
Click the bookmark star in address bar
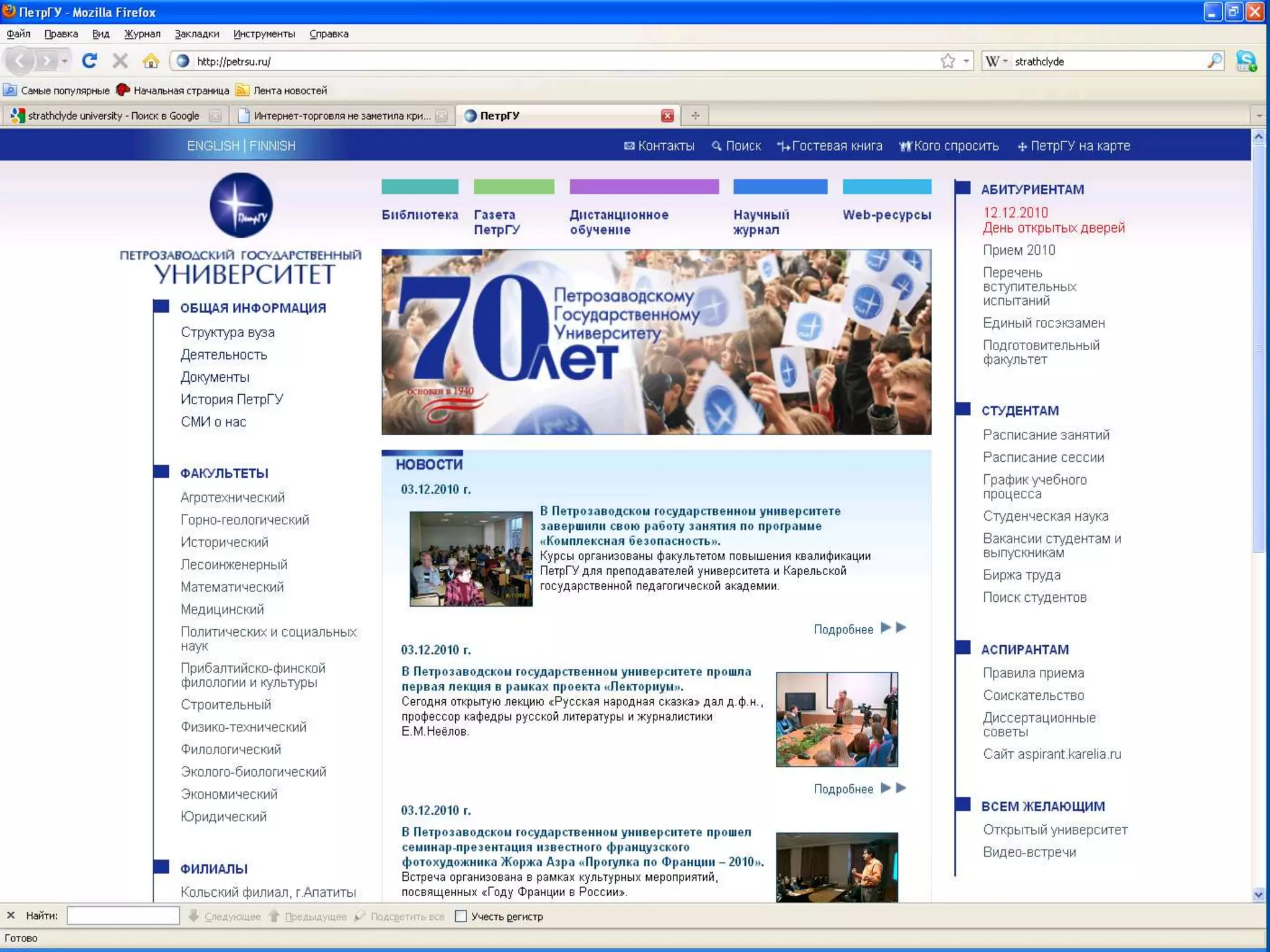[947, 61]
